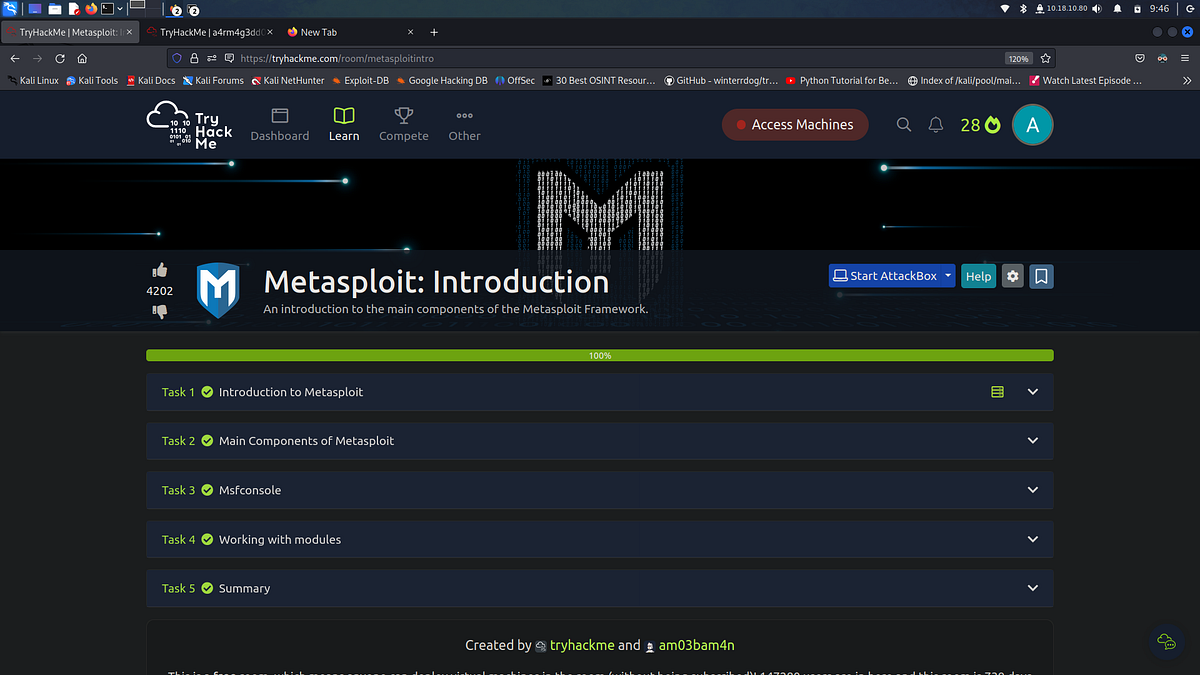Open the Start AttackBox dropdown arrow
Viewport: 1200px width, 675px height.
(947, 276)
